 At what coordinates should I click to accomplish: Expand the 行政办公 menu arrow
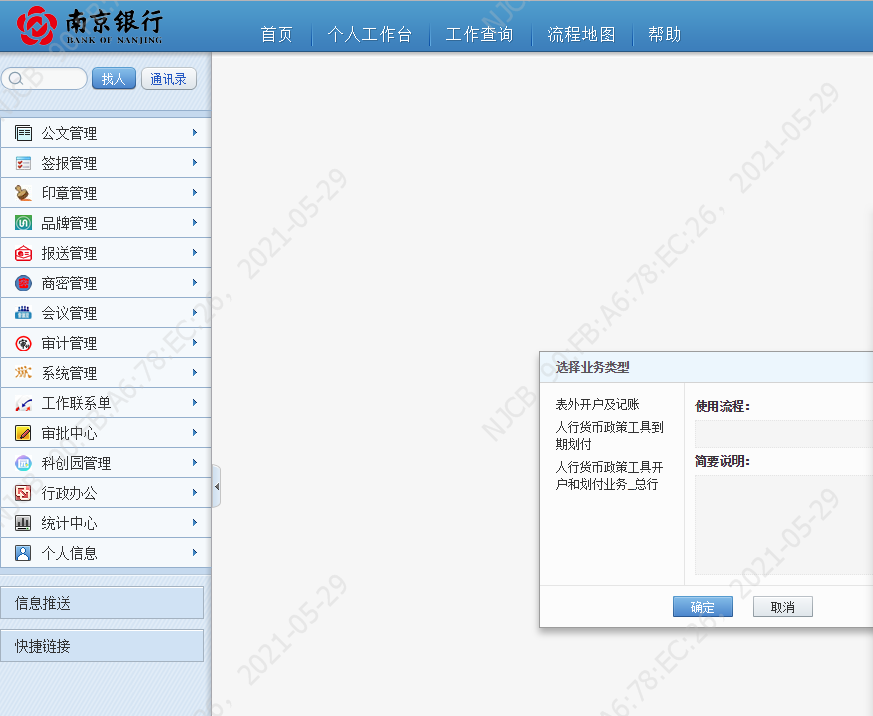[195, 492]
